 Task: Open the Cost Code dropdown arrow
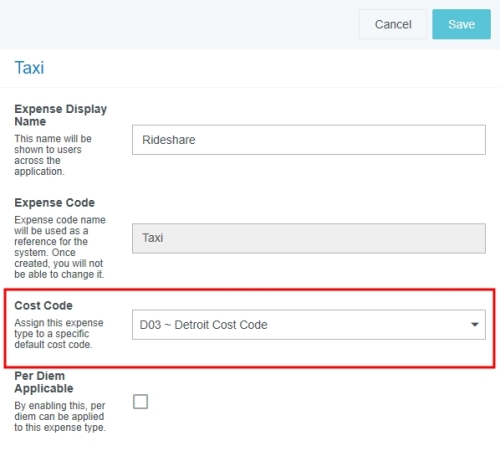point(475,324)
